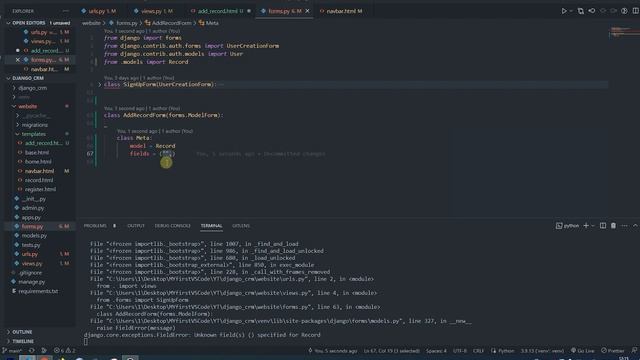640x360 pixels.
Task: Open navbar.html in templates folder
Action: [x=39, y=171]
